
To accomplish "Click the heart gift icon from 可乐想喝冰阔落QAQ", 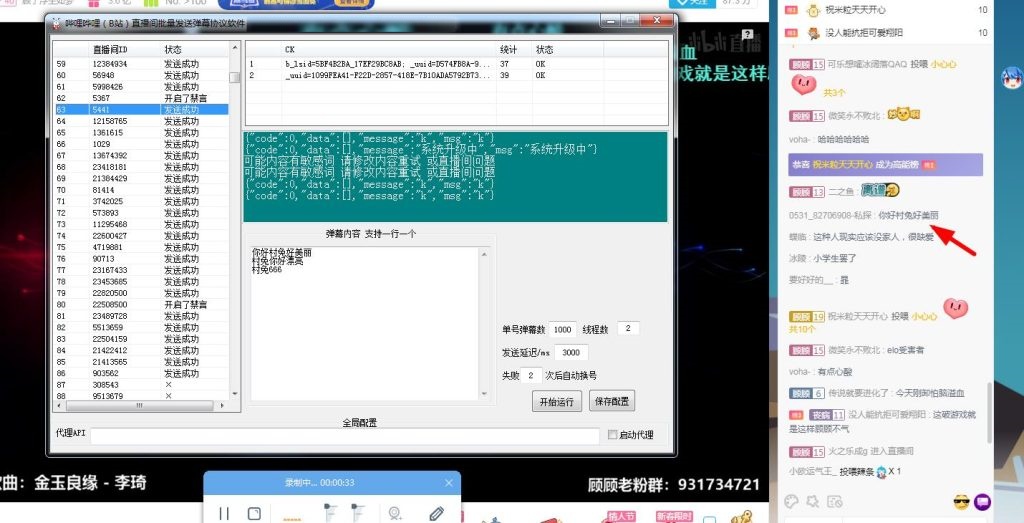I will pyautogui.click(x=804, y=85).
